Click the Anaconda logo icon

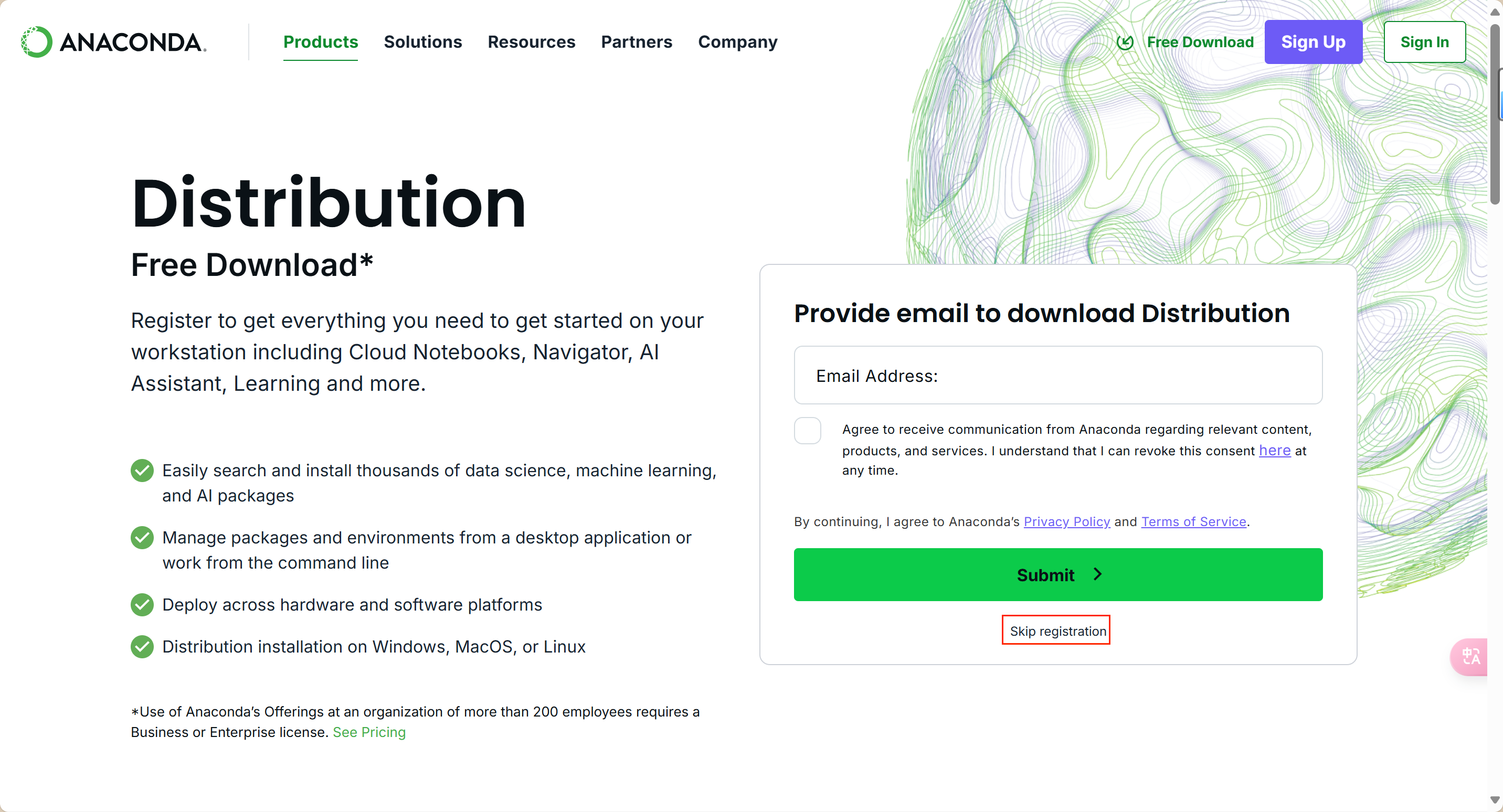(x=36, y=42)
